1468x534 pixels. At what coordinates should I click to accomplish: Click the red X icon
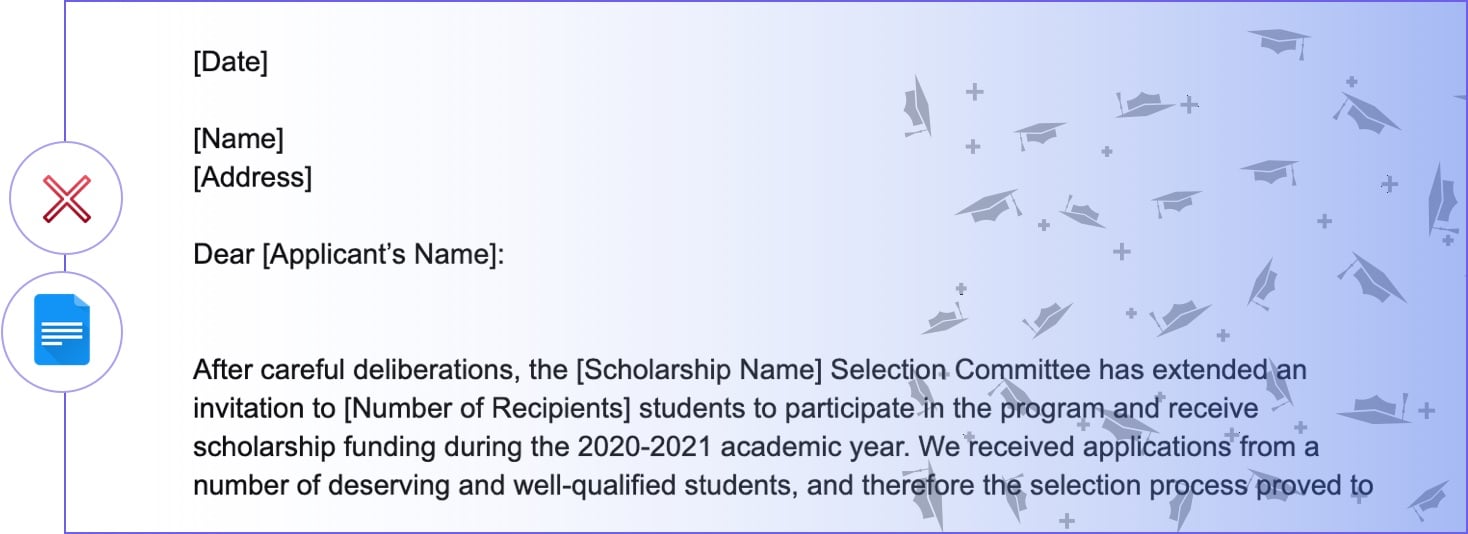tap(66, 199)
